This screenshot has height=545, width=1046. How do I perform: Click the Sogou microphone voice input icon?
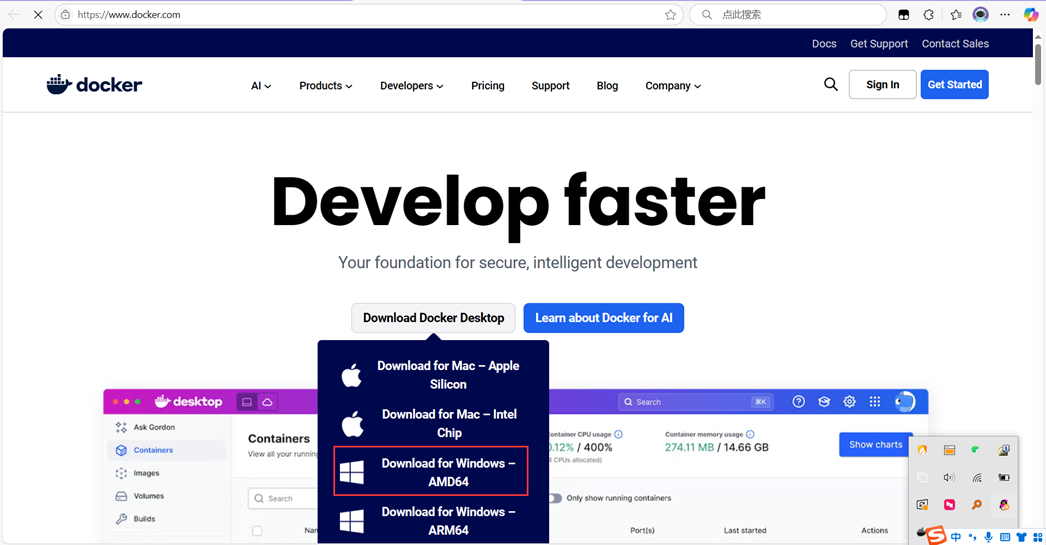point(989,537)
